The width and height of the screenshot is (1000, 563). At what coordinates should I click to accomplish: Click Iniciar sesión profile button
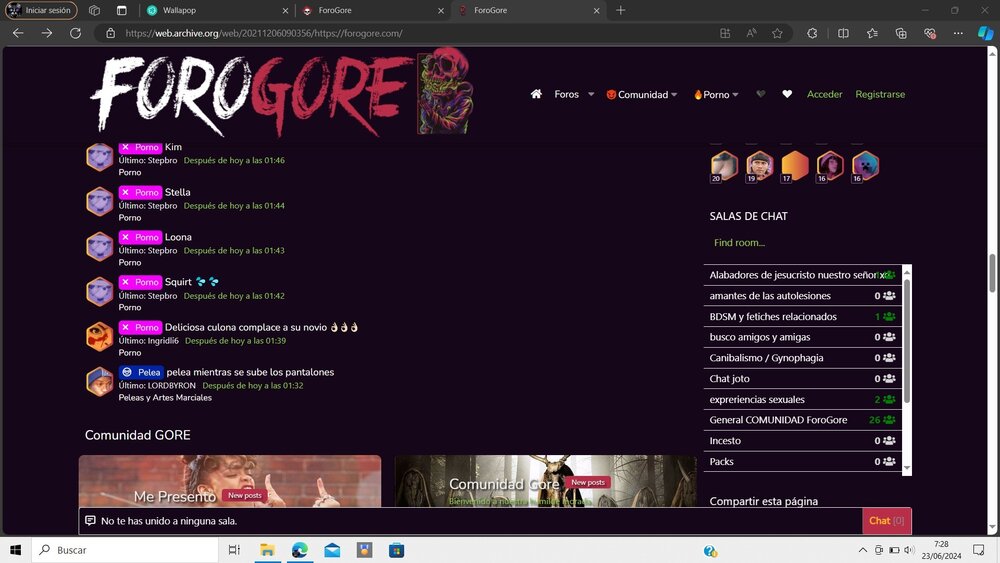(41, 10)
